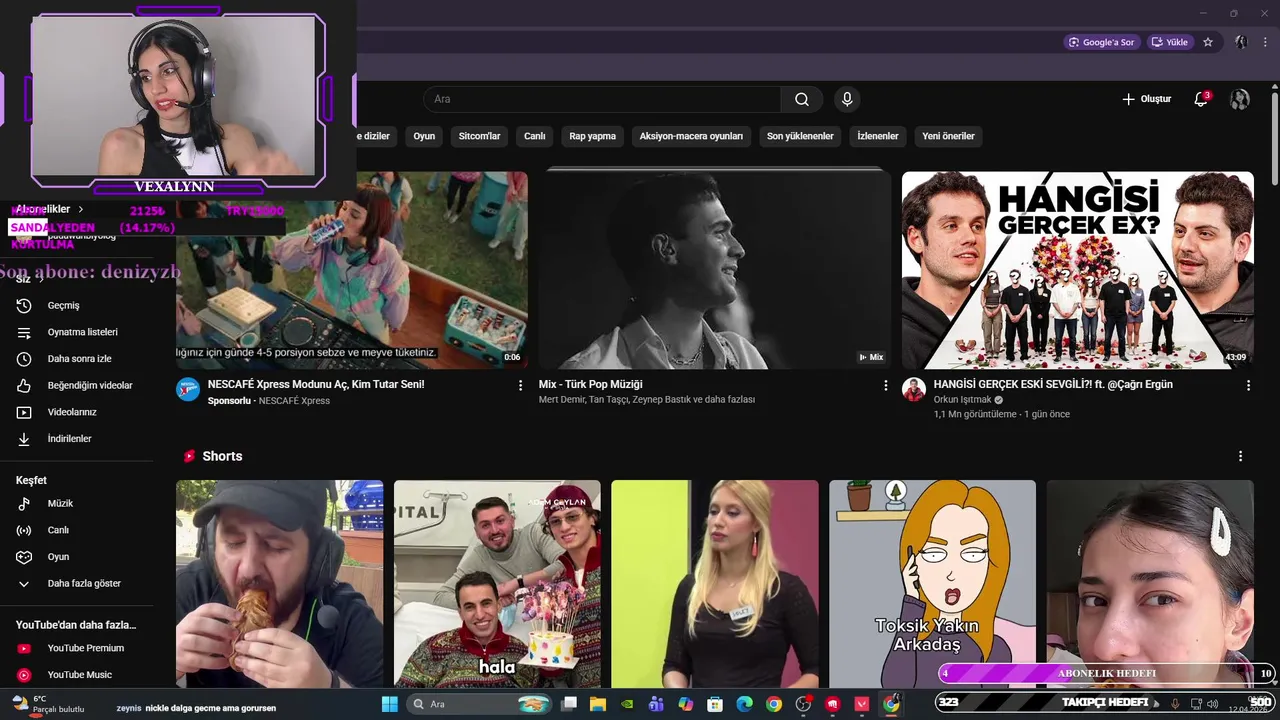Open the NESCAFÉ Xpress Modunu Aç title link
The image size is (1280, 720).
coord(316,384)
